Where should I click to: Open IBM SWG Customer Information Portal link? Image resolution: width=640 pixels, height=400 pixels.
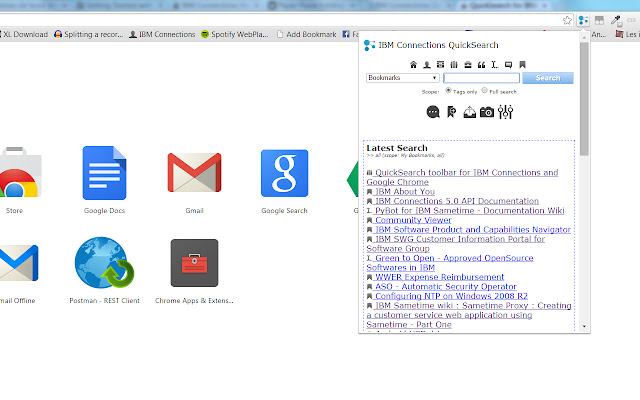456,244
